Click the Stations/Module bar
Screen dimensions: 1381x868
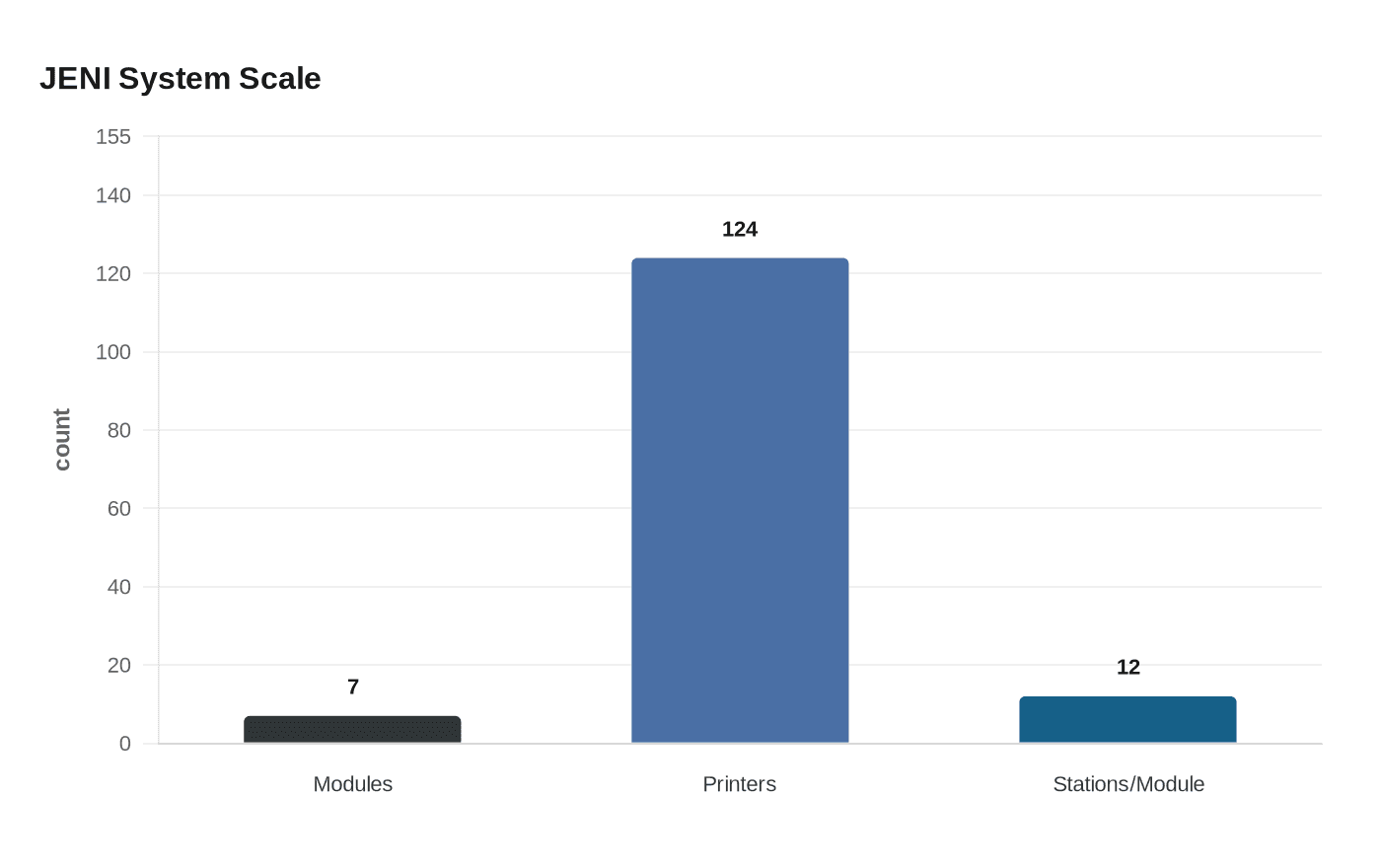coord(1127,720)
